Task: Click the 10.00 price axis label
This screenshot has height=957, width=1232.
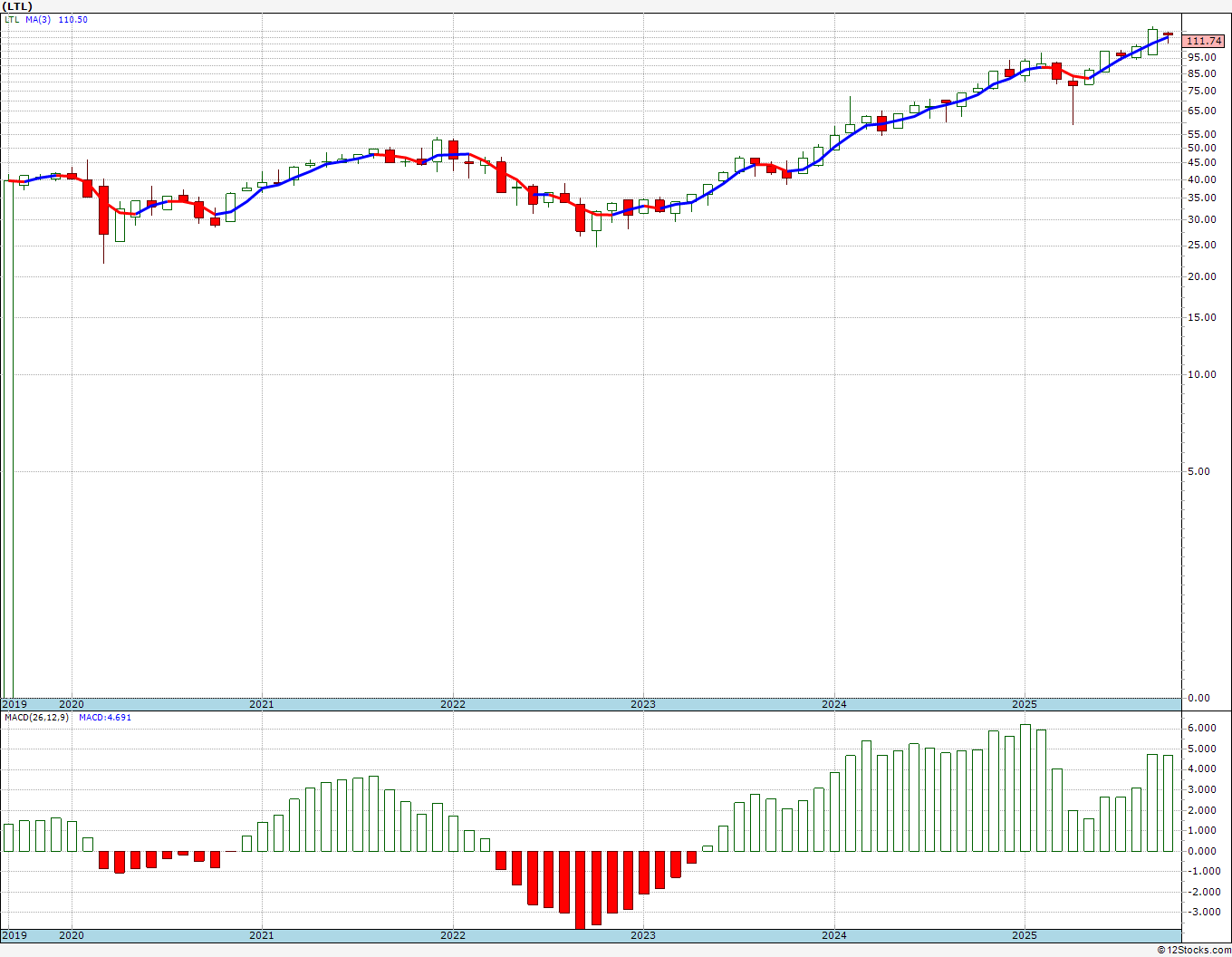Action: click(x=1200, y=374)
